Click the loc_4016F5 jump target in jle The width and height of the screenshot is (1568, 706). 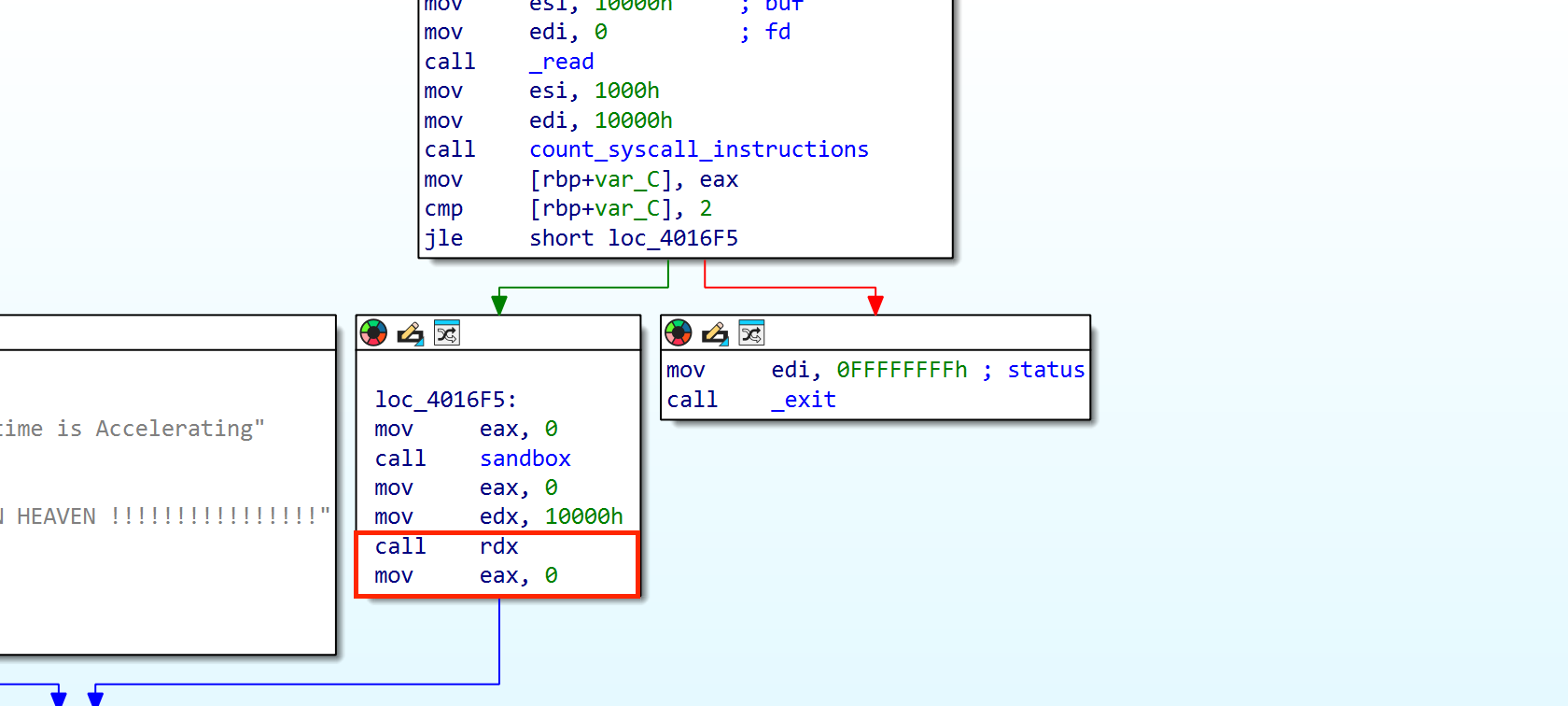point(673,238)
